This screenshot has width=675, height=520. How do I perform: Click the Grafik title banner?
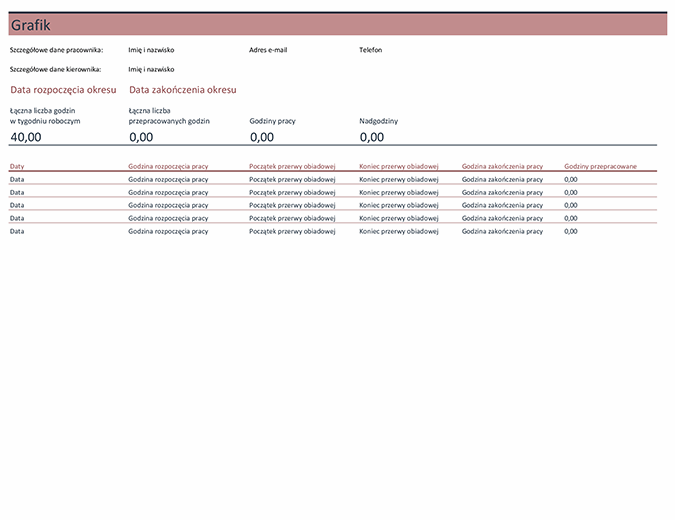pyautogui.click(x=337, y=25)
